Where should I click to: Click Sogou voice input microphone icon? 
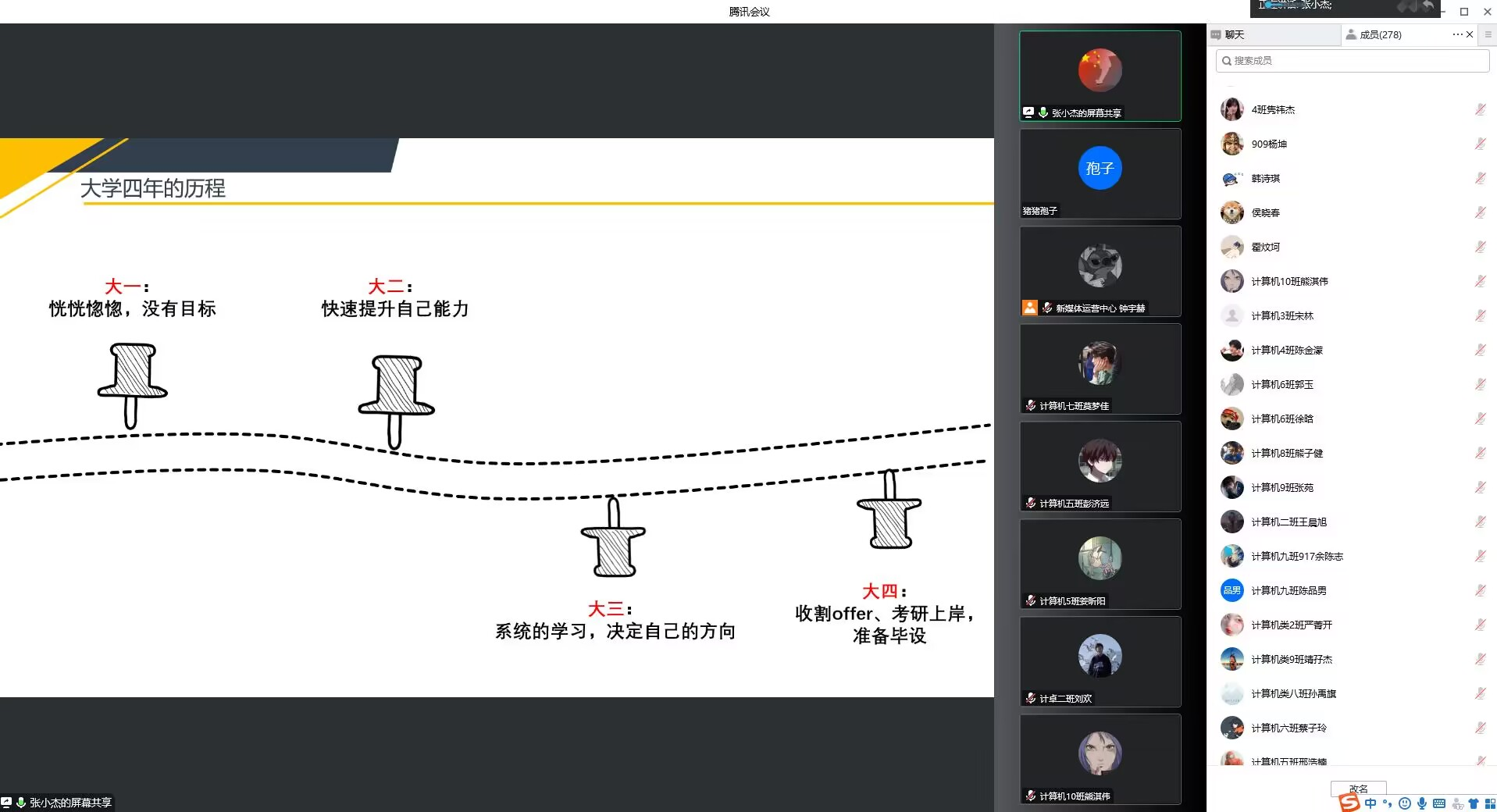[1422, 803]
